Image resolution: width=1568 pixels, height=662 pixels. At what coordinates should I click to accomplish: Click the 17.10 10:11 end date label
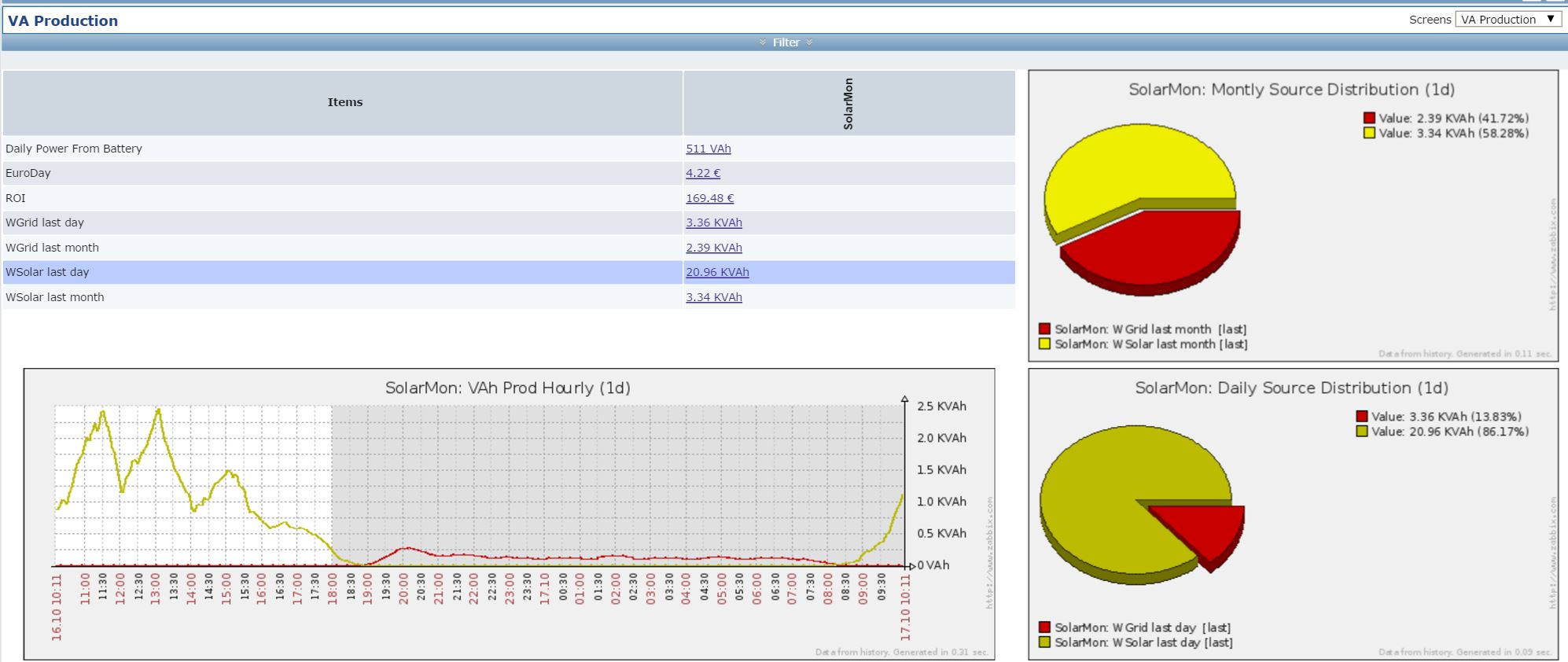905,607
